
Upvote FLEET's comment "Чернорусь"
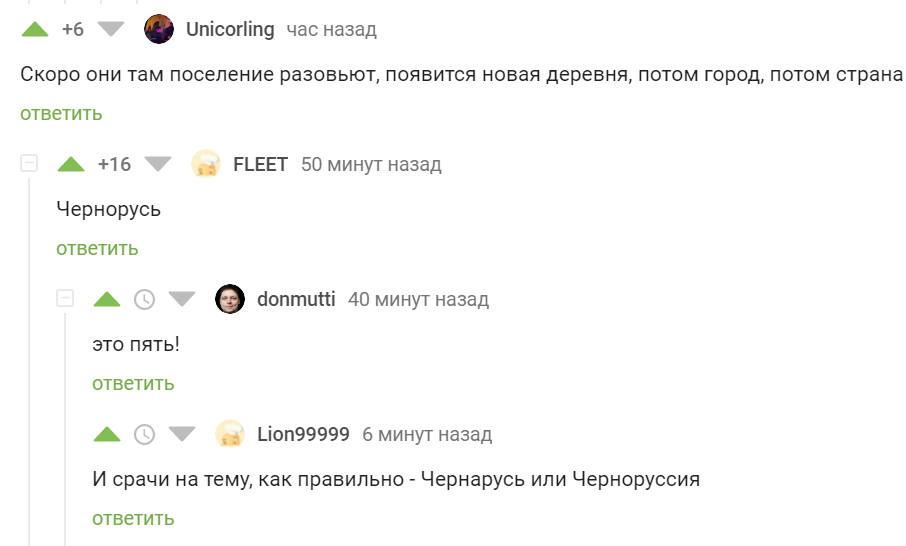tap(71, 164)
